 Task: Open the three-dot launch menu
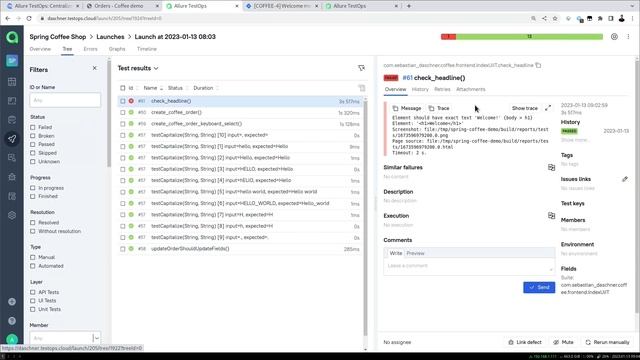(628, 37)
